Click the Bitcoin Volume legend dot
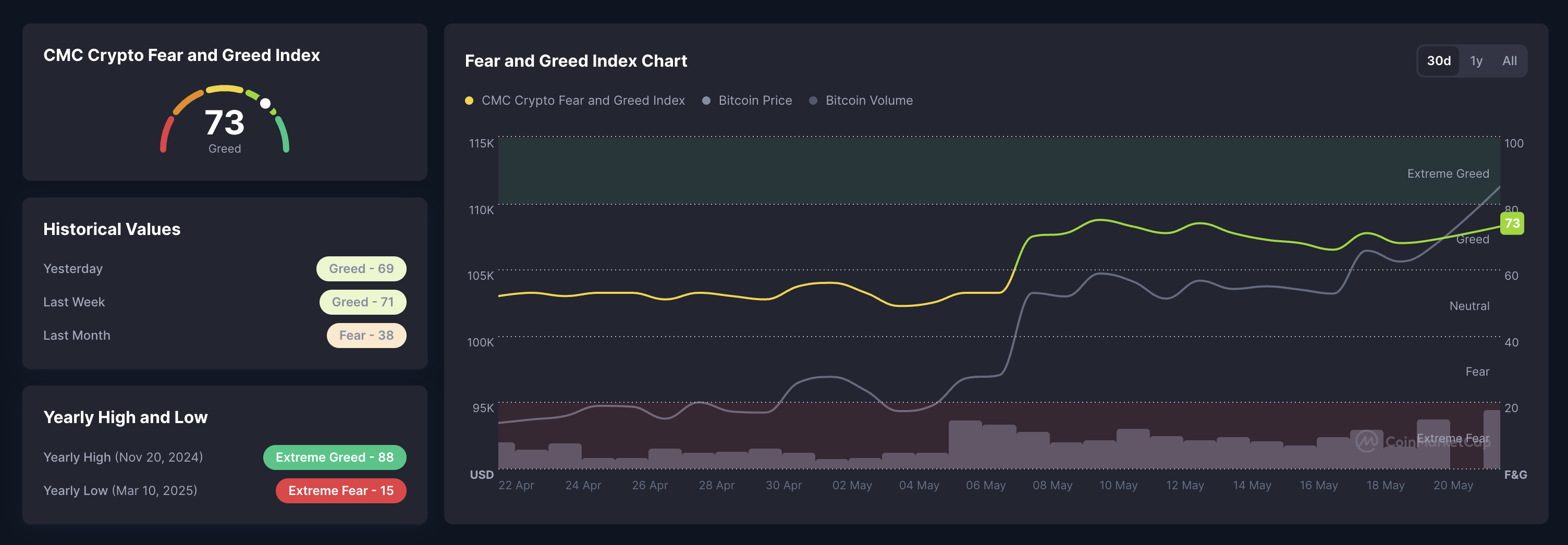The image size is (1568, 545). (813, 101)
